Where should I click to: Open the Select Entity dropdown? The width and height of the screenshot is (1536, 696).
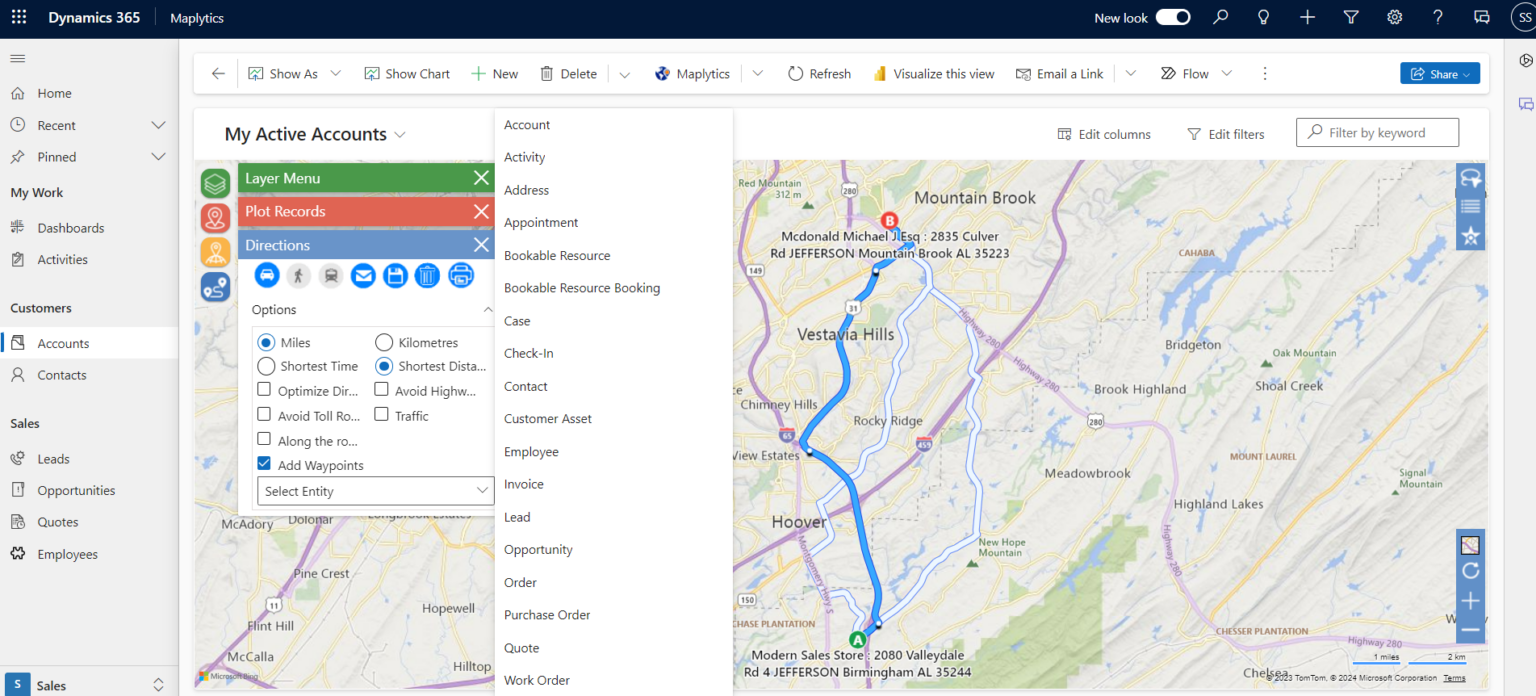[375, 491]
